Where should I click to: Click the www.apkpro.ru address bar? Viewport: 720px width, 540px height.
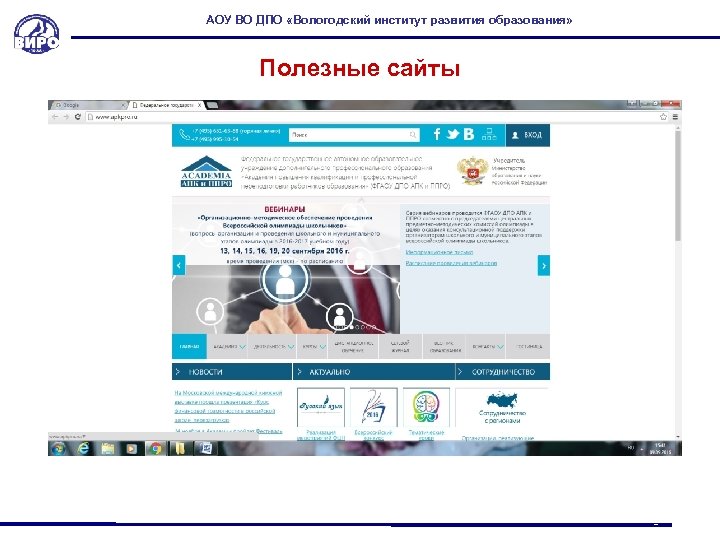[x=372, y=117]
